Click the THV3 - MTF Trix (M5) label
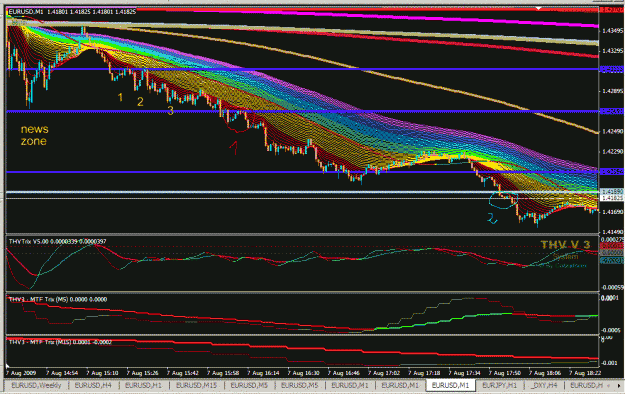 point(57,299)
